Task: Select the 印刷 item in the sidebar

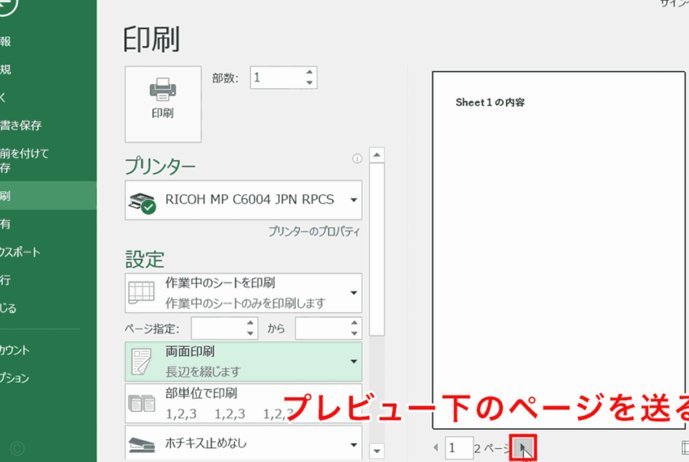Action: coord(48,196)
